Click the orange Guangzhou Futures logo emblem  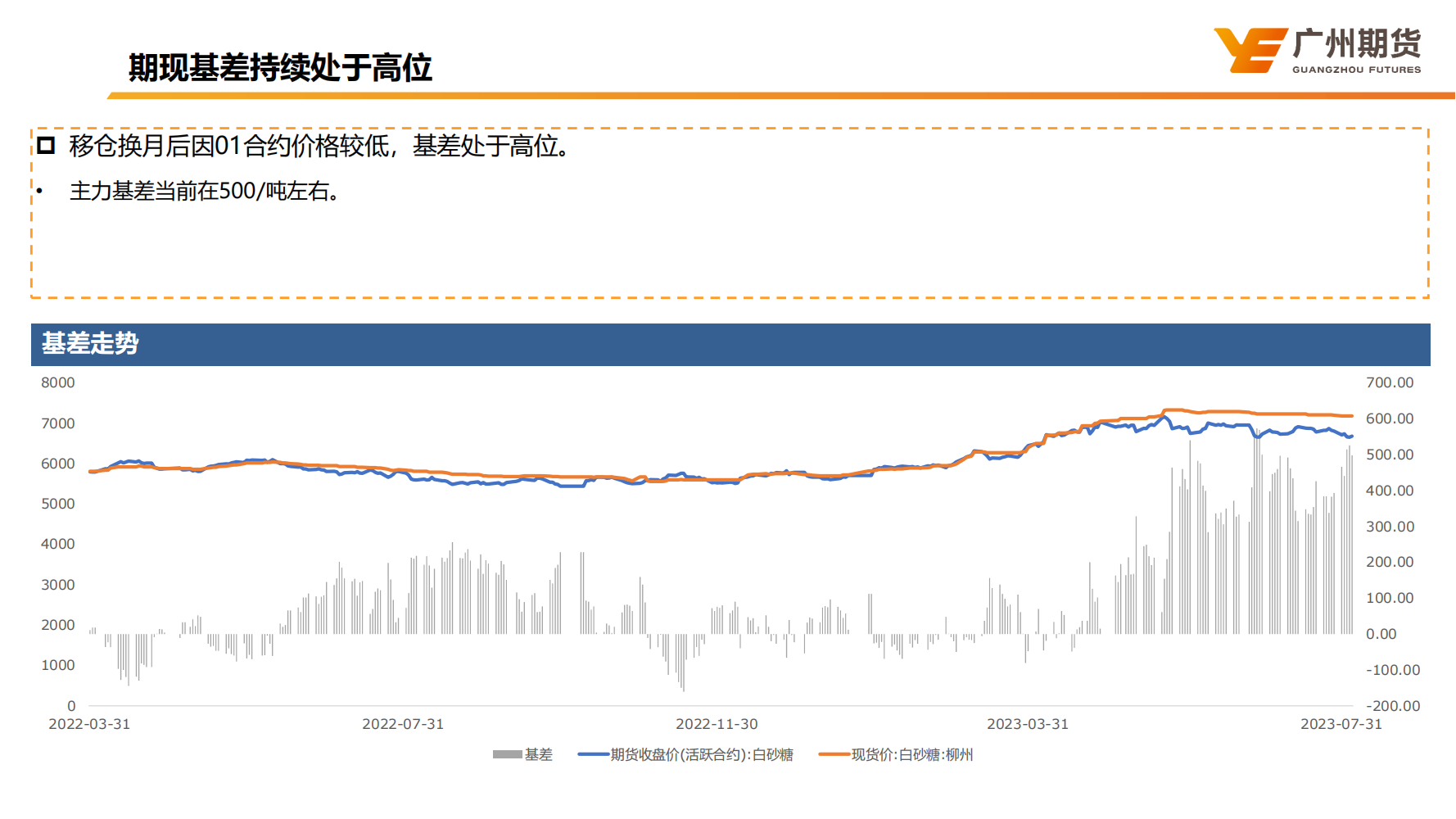1249,50
